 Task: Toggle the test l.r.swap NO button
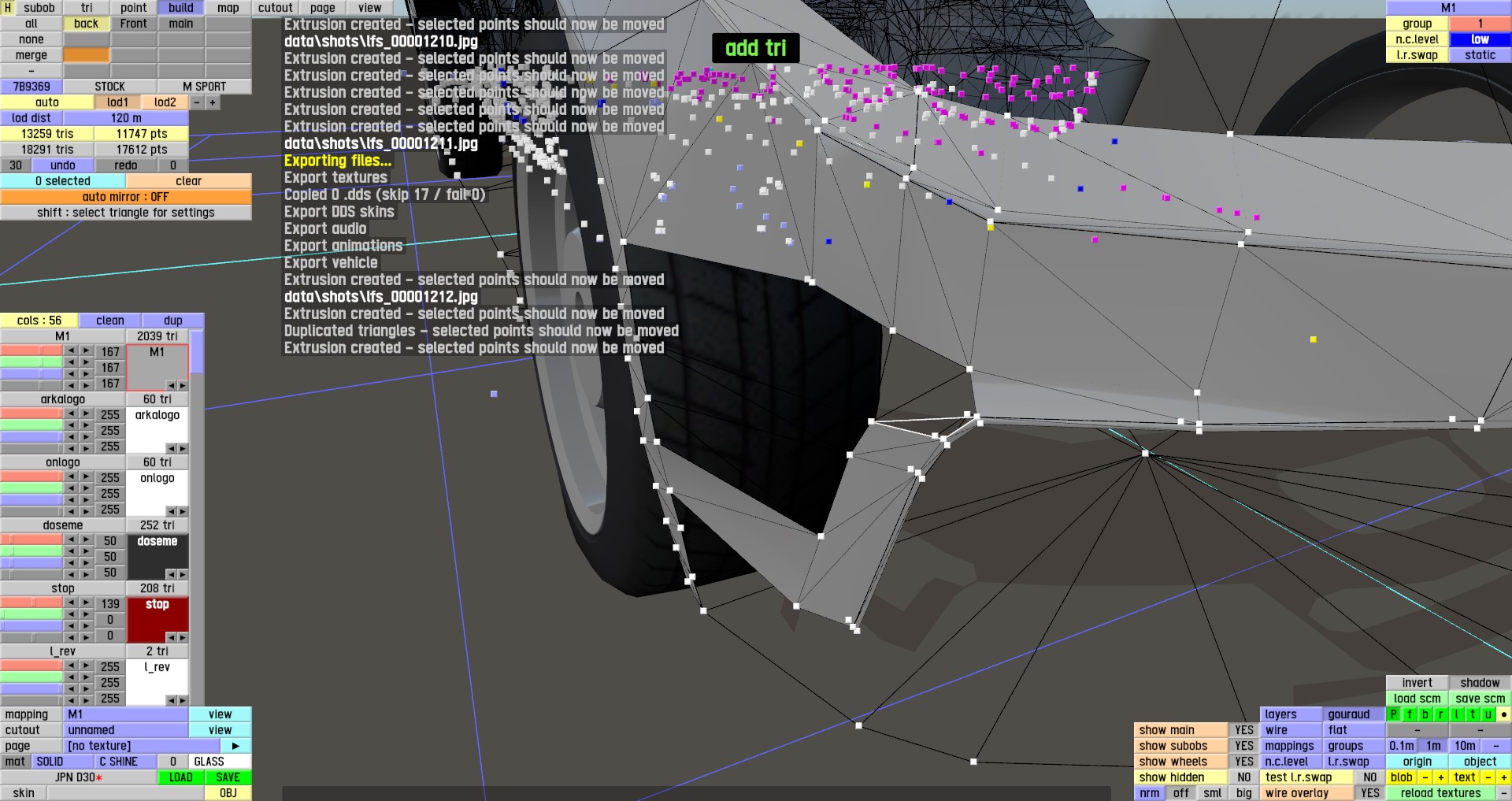(x=1370, y=777)
